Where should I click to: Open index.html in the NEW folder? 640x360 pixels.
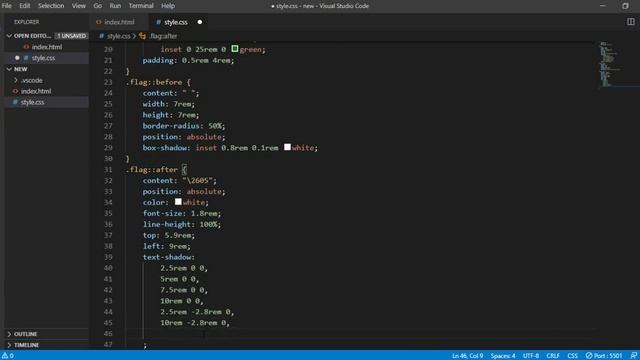click(36, 91)
